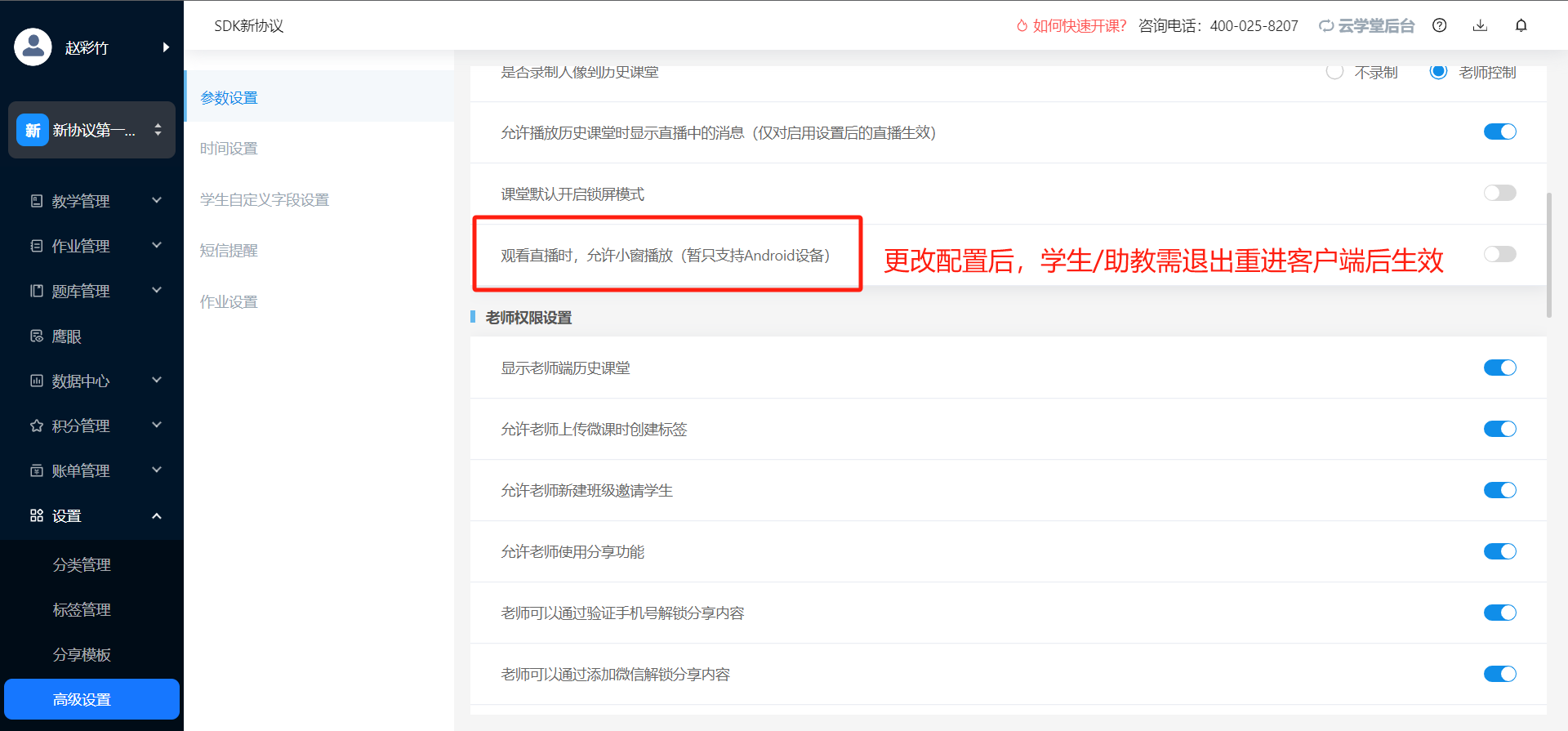This screenshot has height=731, width=1568.
Task: Enable 课堂默认开启锁屏模式 switch
Action: tap(1500, 193)
